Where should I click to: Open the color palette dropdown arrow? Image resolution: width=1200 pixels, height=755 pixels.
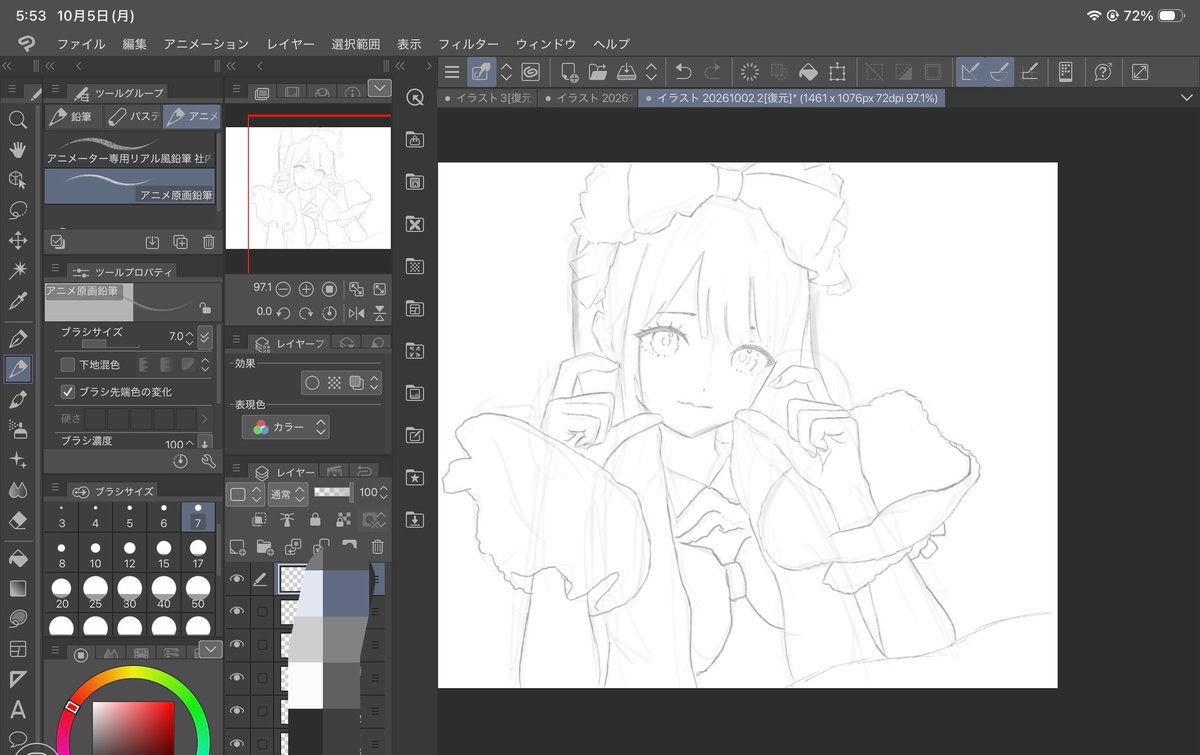click(x=210, y=650)
